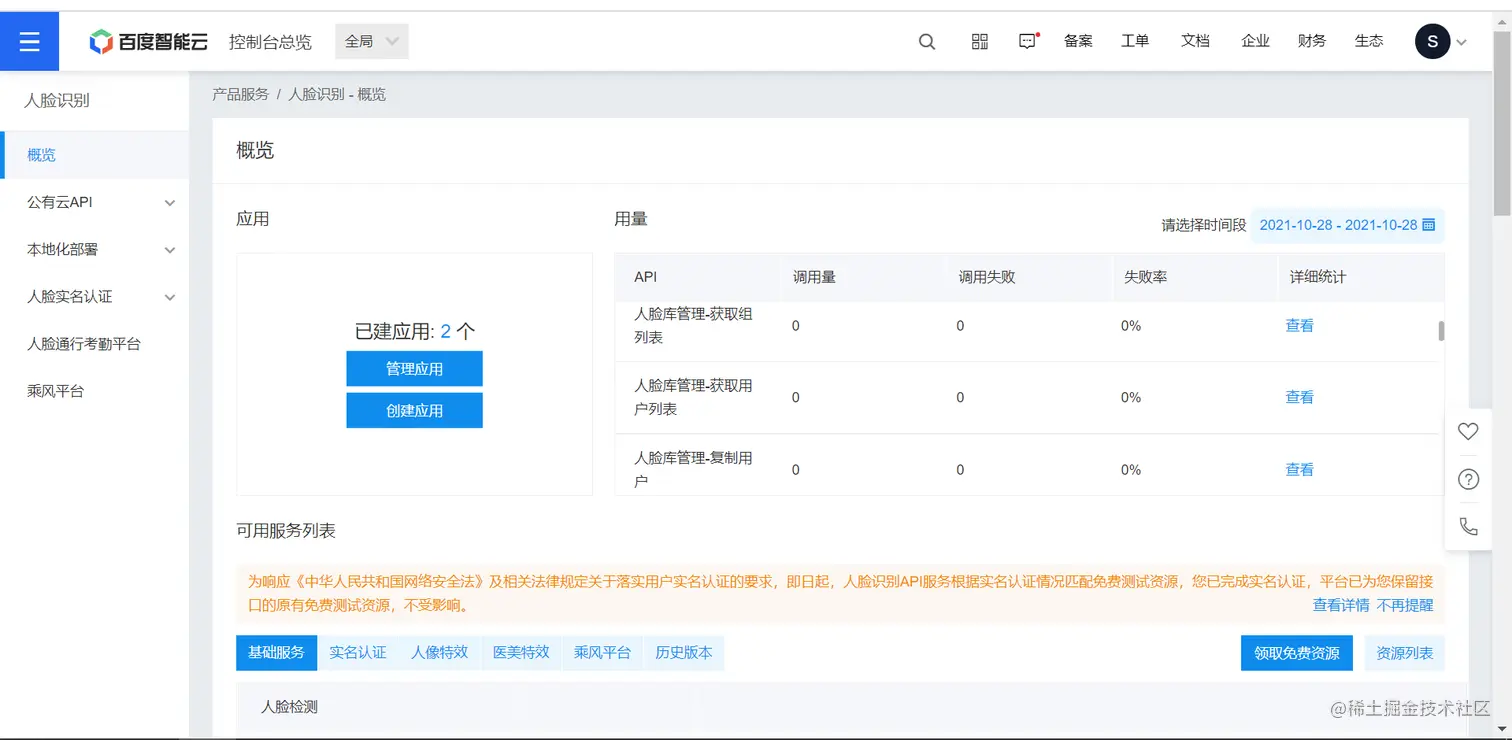Click the user avatar S
Screen dimensions: 1512x740
pos(1432,42)
